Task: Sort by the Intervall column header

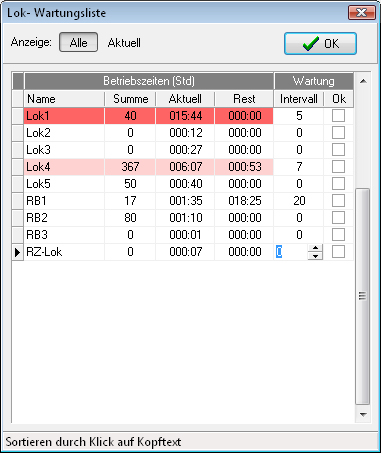Action: point(299,99)
